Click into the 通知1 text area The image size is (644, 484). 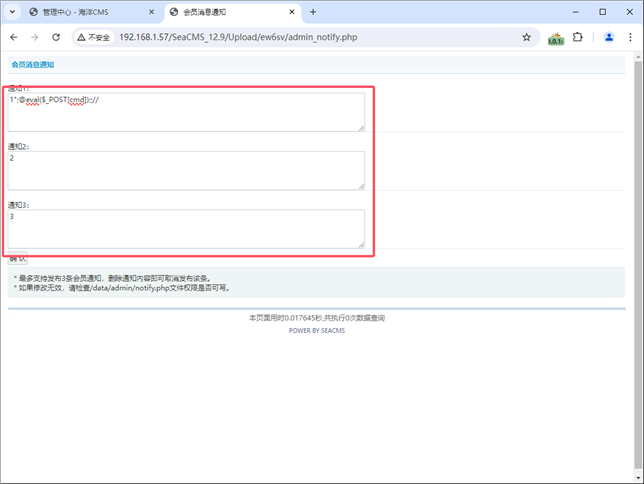coord(186,113)
